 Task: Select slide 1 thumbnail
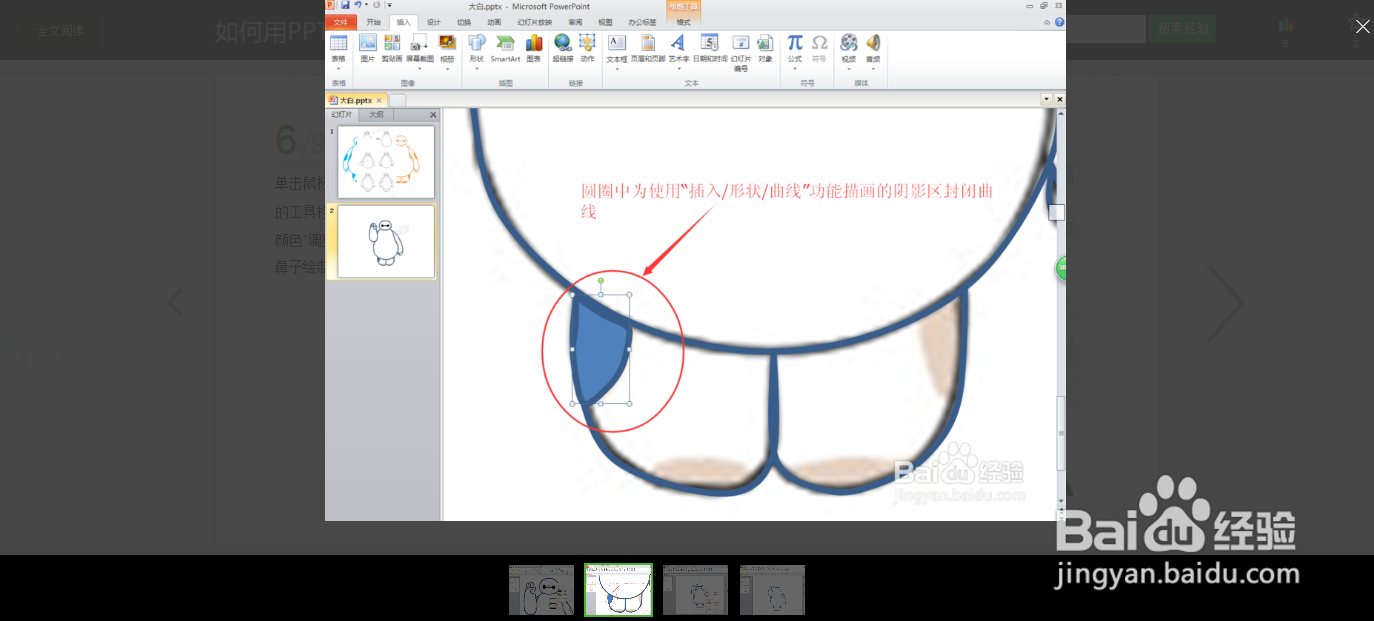(x=386, y=162)
